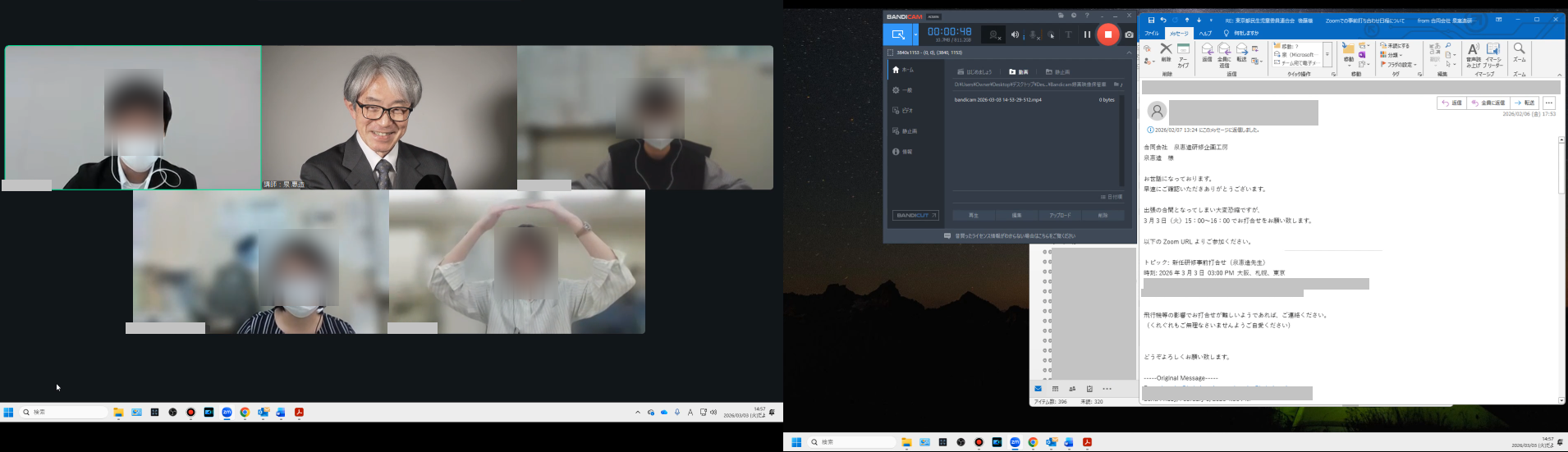Capture a screenshot with Bandicam camera icon
Image resolution: width=1568 pixels, height=452 pixels.
click(1129, 34)
